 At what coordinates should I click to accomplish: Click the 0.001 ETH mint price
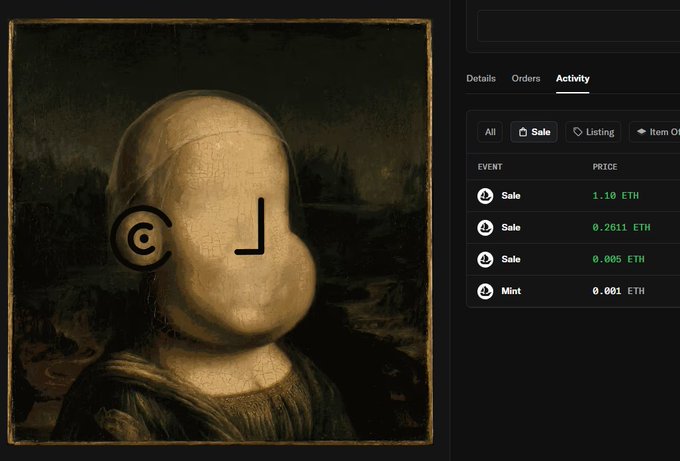coord(618,291)
